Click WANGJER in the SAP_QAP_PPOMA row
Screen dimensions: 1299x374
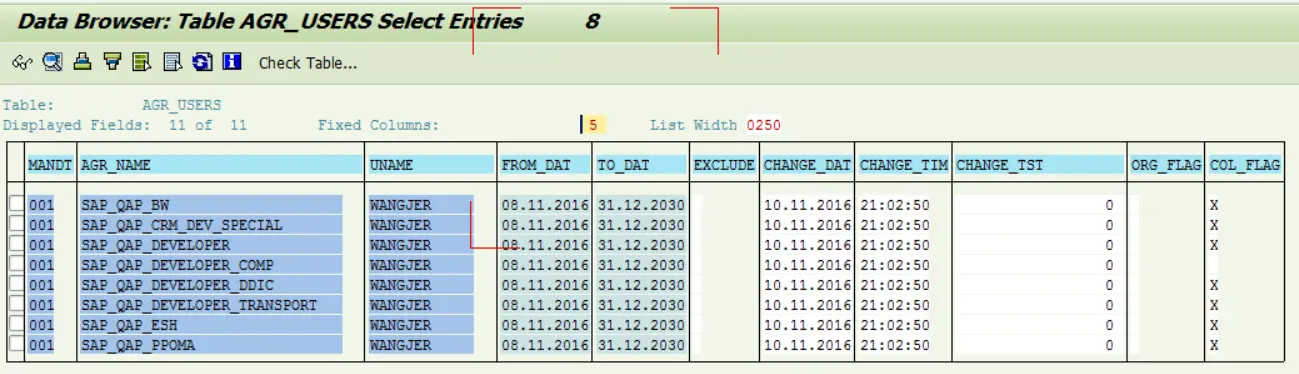pos(421,345)
